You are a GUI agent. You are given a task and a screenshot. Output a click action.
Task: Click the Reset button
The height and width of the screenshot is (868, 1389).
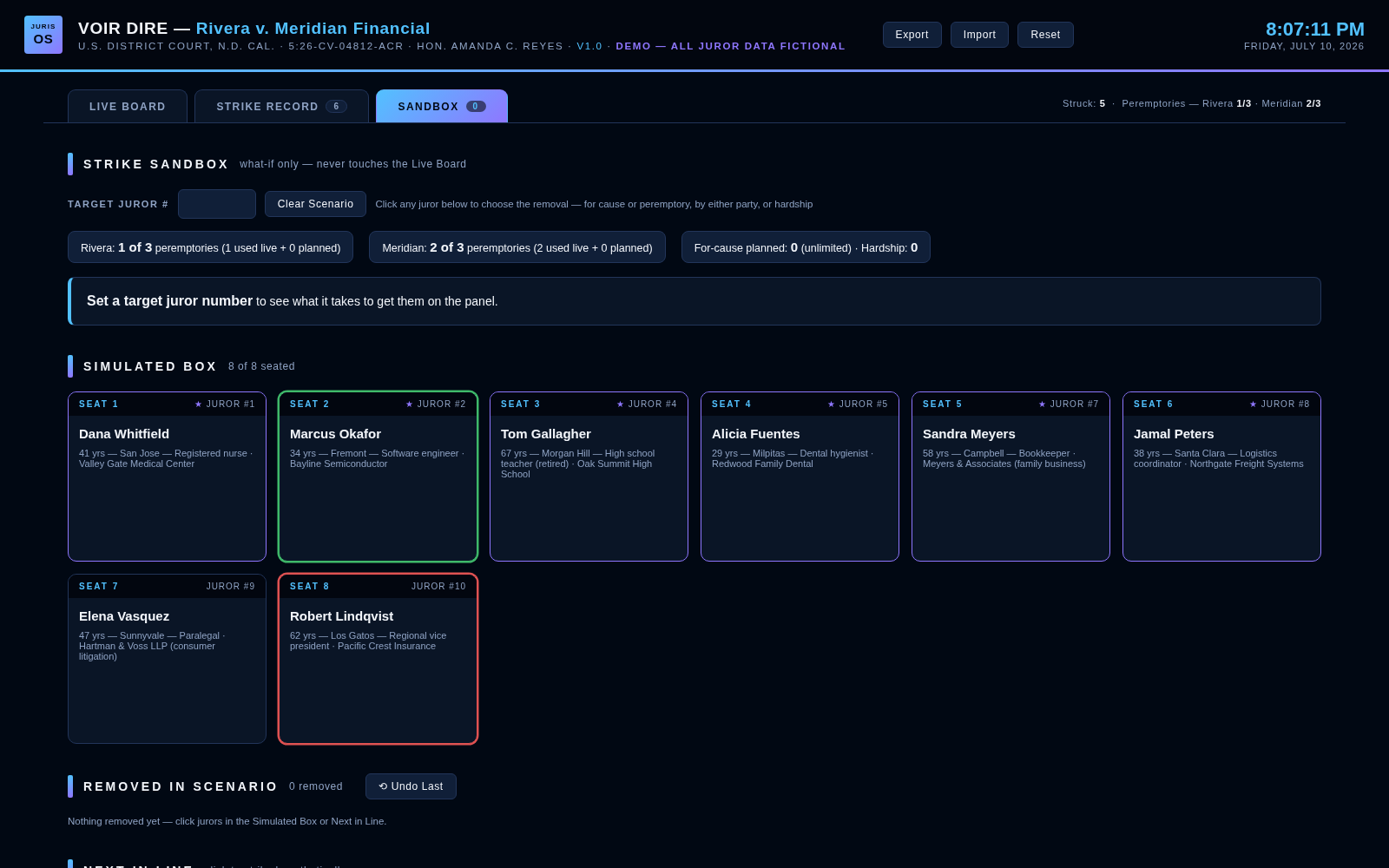[1045, 35]
